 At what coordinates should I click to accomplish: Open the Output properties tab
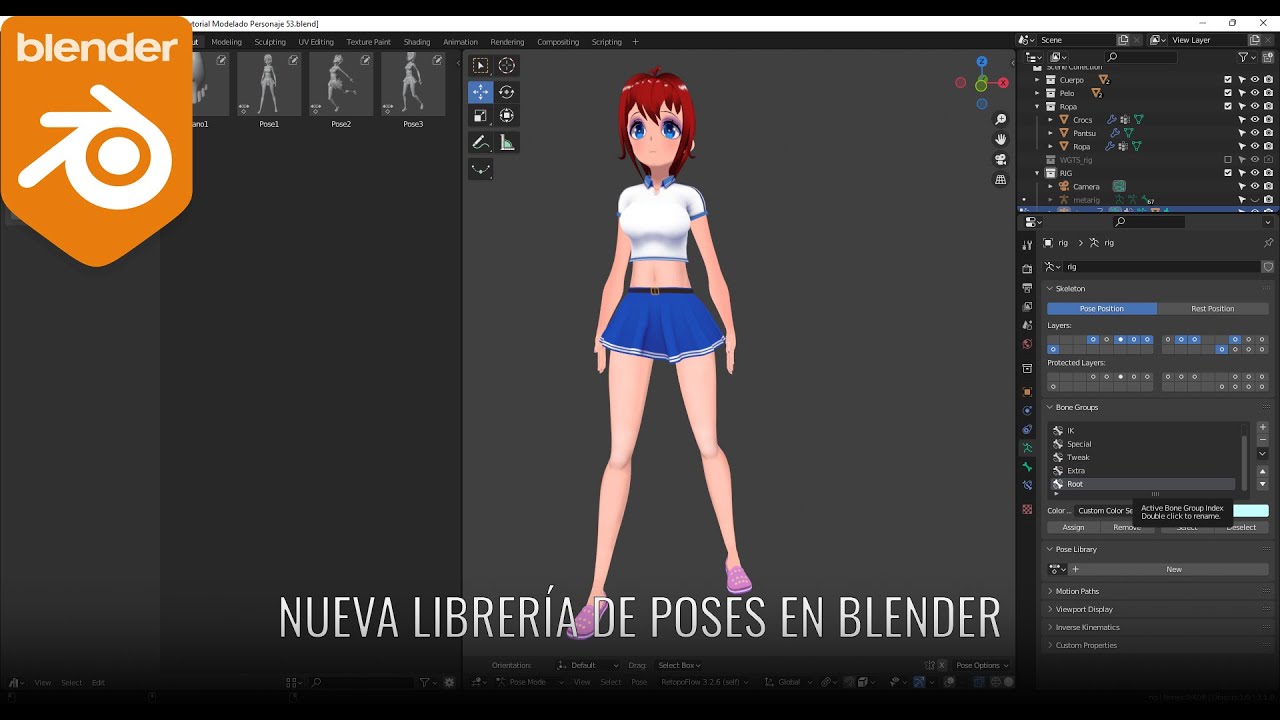pyautogui.click(x=1027, y=288)
